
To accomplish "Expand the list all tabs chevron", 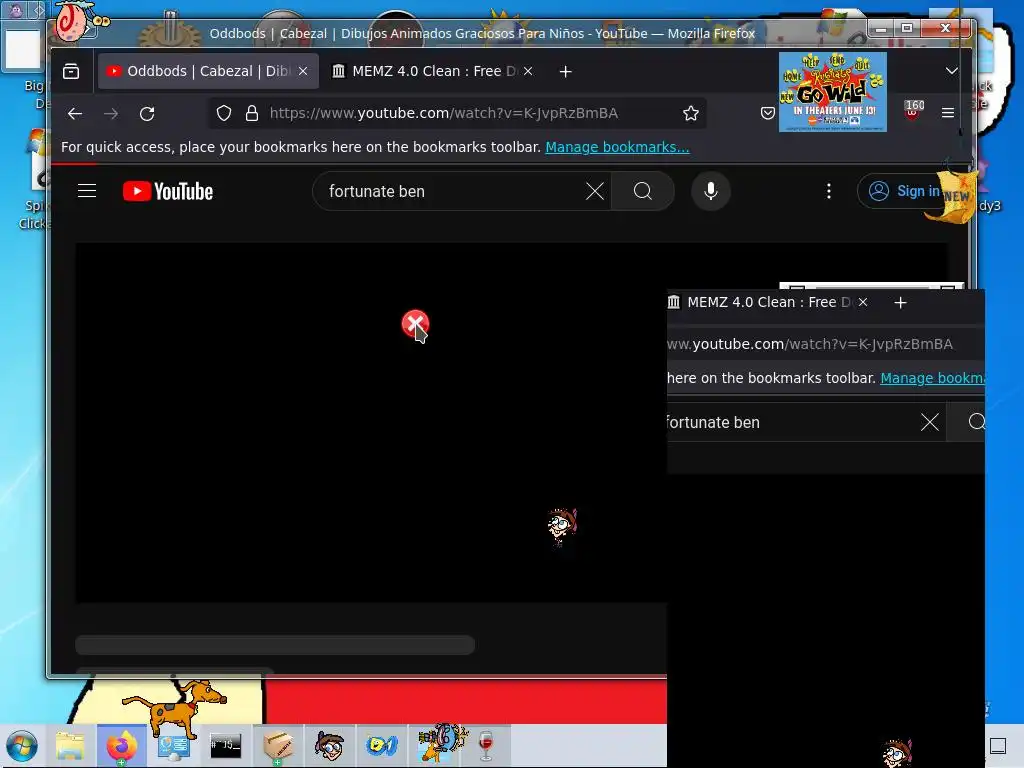I will pyautogui.click(x=952, y=71).
